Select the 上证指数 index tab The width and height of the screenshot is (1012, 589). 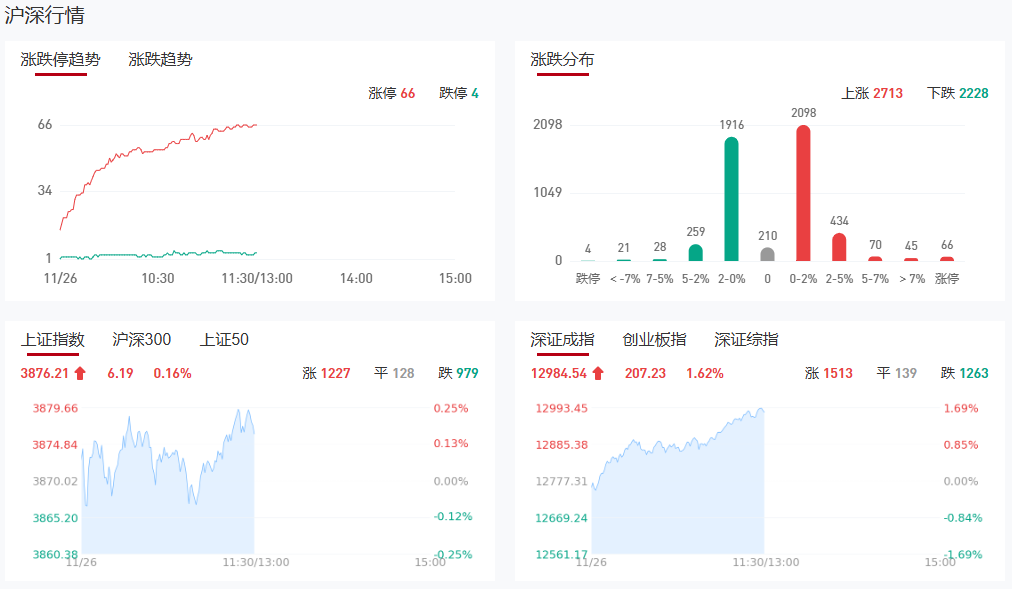pos(53,340)
